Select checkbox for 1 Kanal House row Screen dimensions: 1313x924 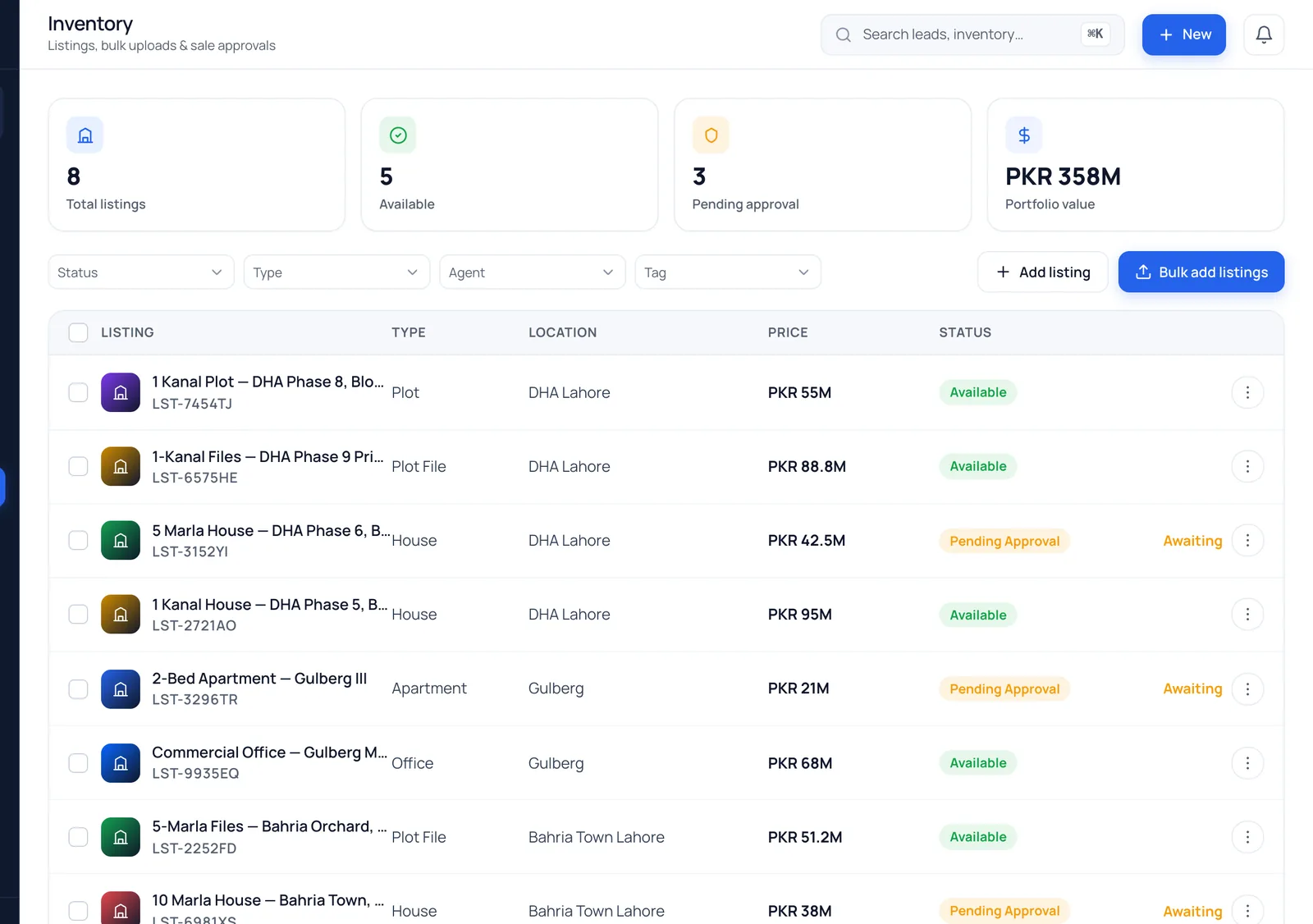point(78,614)
